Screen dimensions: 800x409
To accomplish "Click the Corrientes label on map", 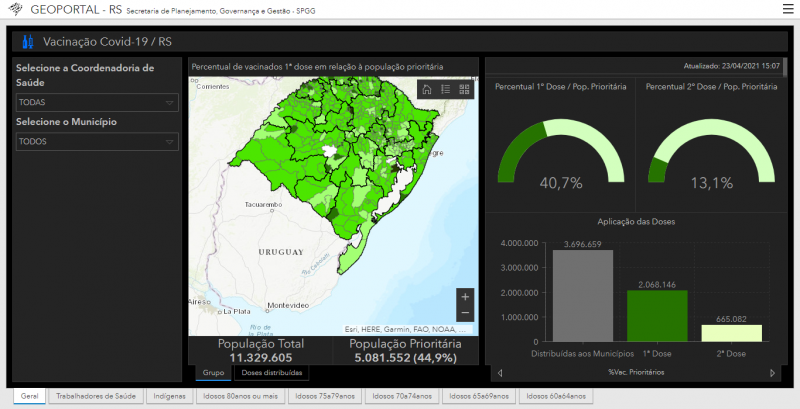I will [x=213, y=87].
